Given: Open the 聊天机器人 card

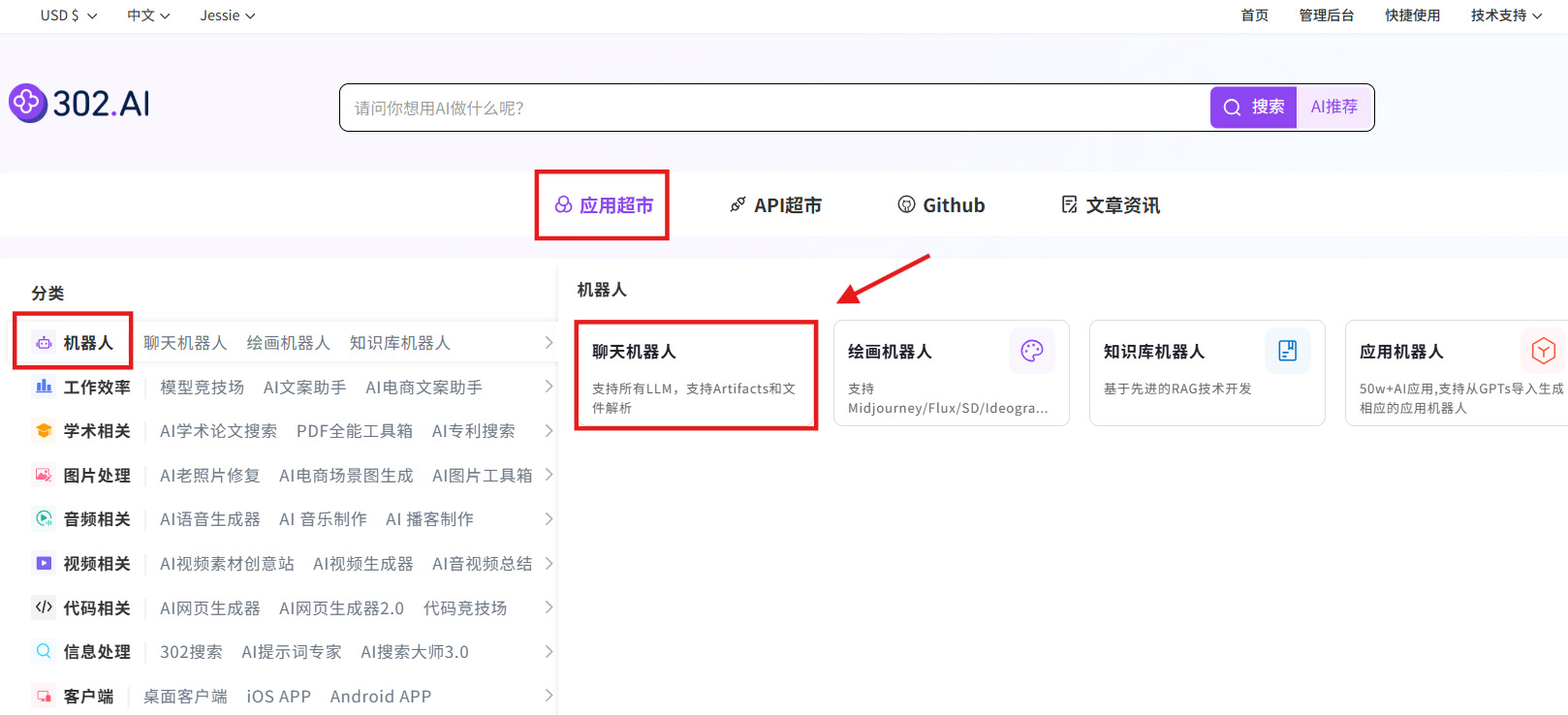Looking at the screenshot, I should pyautogui.click(x=696, y=375).
